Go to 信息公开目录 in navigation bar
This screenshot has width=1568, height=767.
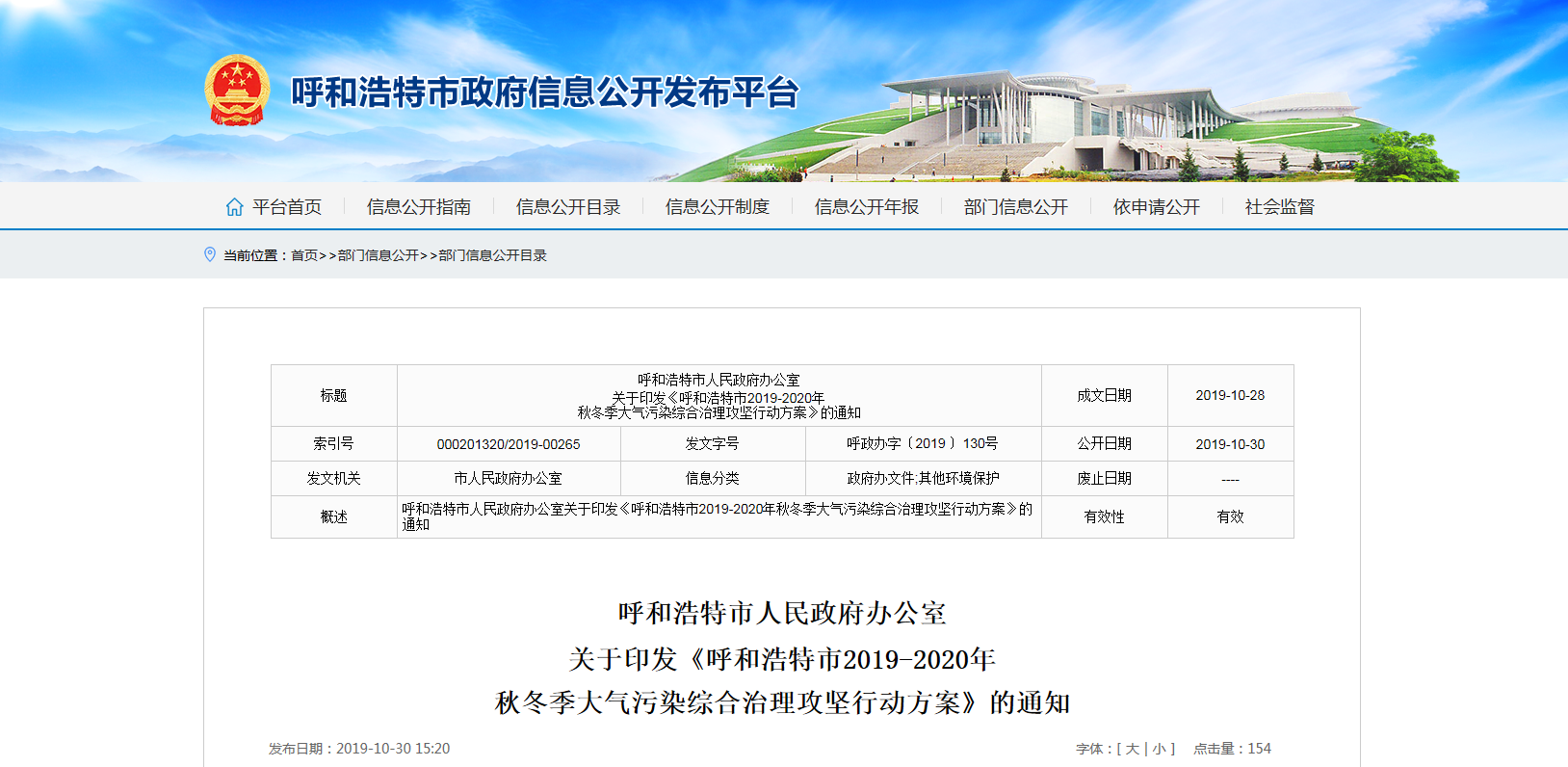point(568,207)
